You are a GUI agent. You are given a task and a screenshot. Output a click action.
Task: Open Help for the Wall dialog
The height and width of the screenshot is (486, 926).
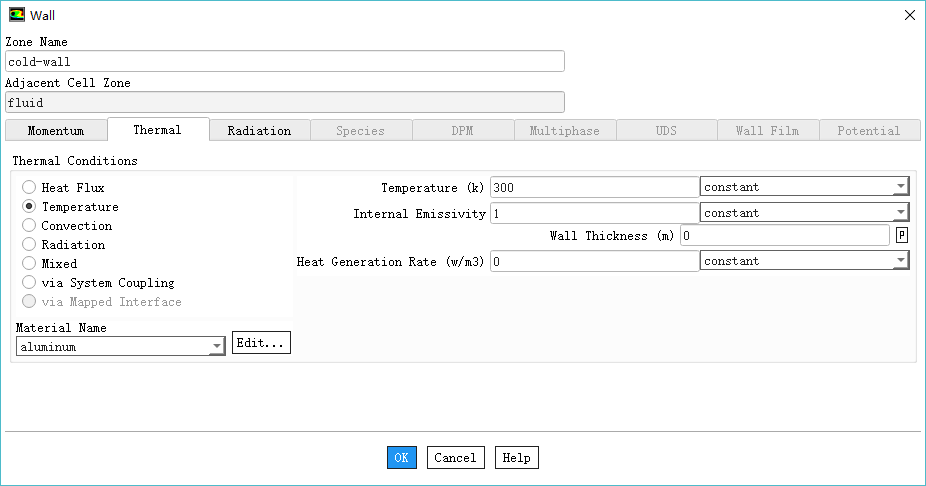(x=516, y=458)
